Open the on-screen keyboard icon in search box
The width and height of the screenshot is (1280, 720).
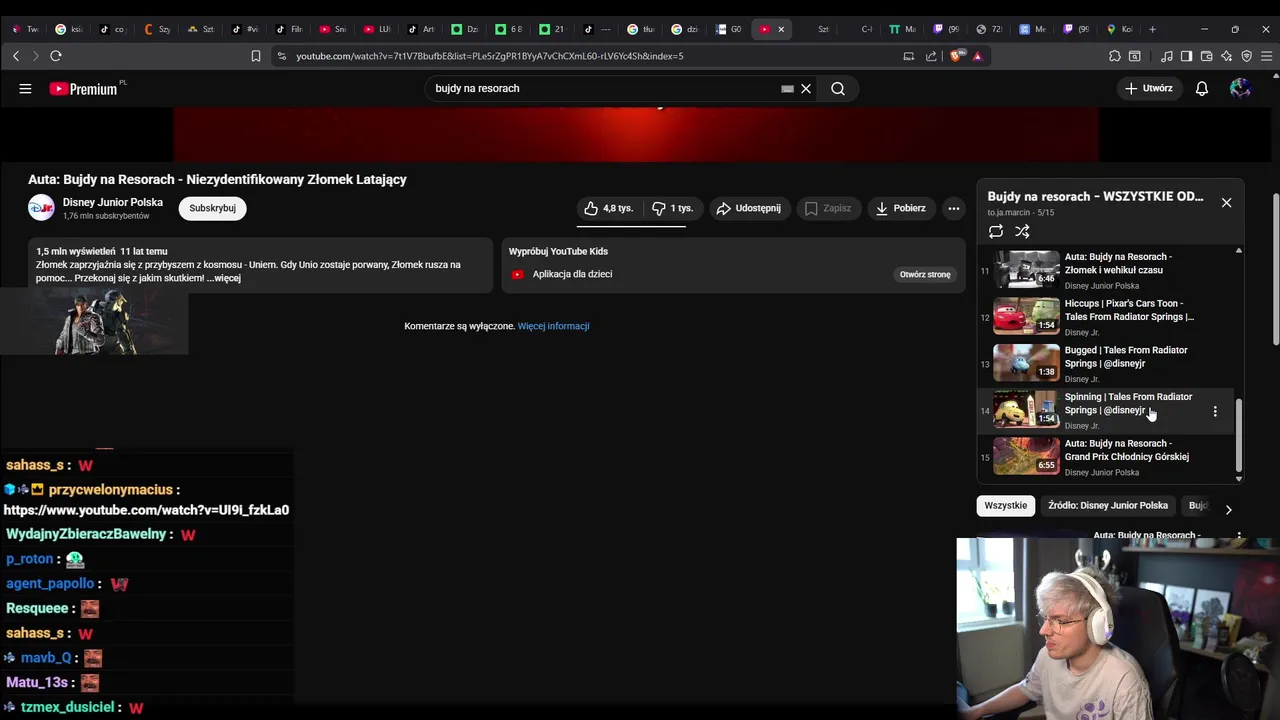click(x=787, y=88)
